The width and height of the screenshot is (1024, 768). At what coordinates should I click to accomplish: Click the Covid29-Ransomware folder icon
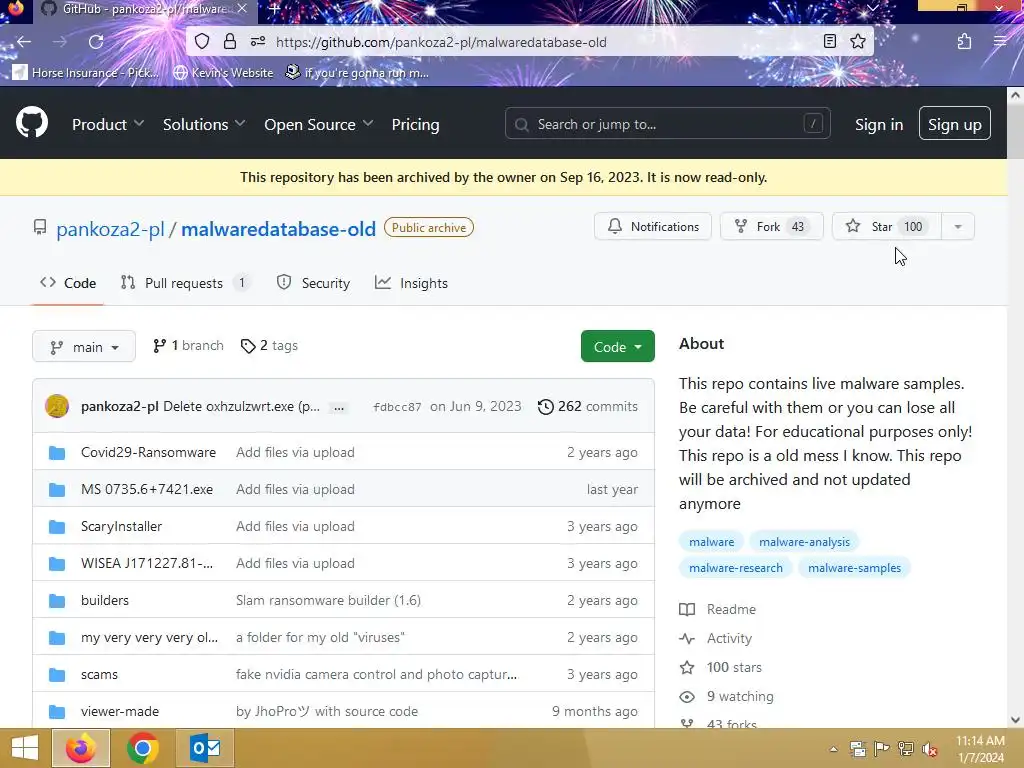(x=57, y=453)
